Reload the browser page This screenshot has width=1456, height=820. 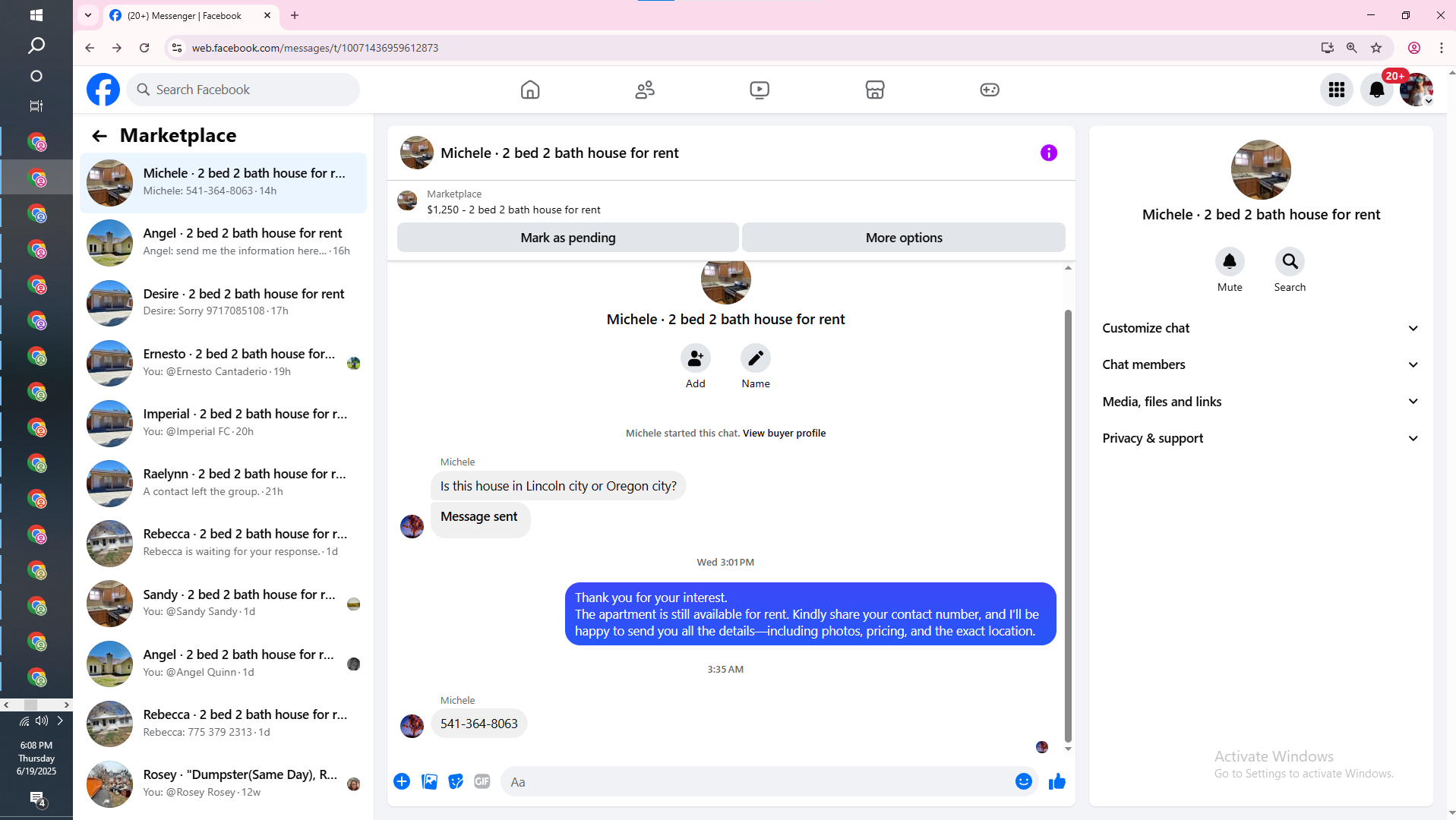144,48
